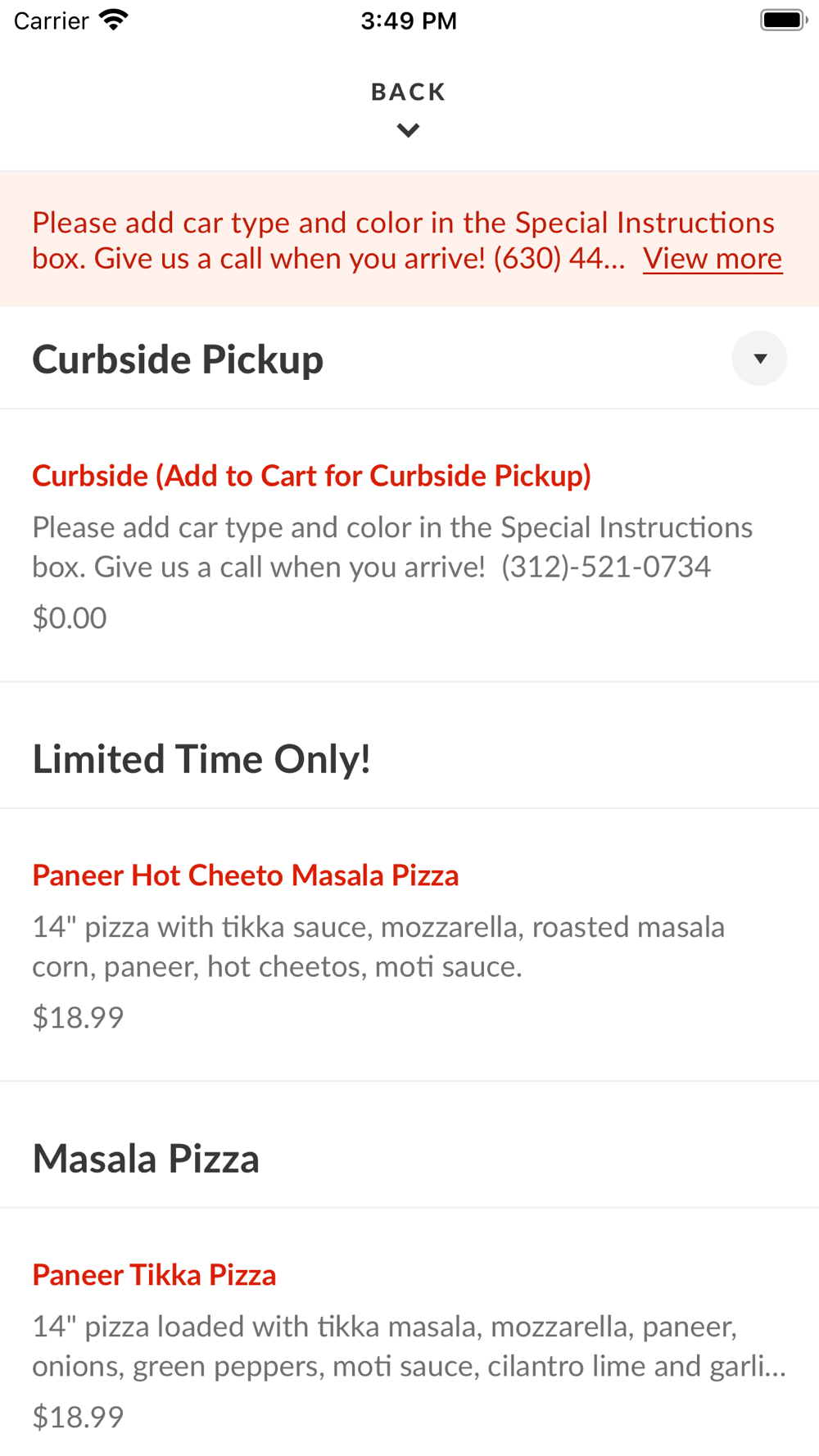Tap the battery icon in status bar

pos(783,20)
